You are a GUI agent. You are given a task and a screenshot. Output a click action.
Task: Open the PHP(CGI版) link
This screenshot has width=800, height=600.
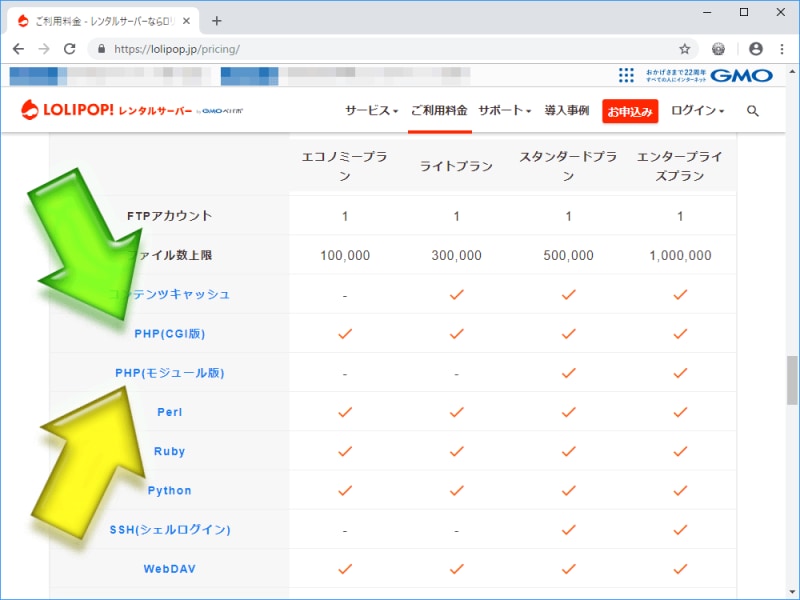tap(169, 334)
